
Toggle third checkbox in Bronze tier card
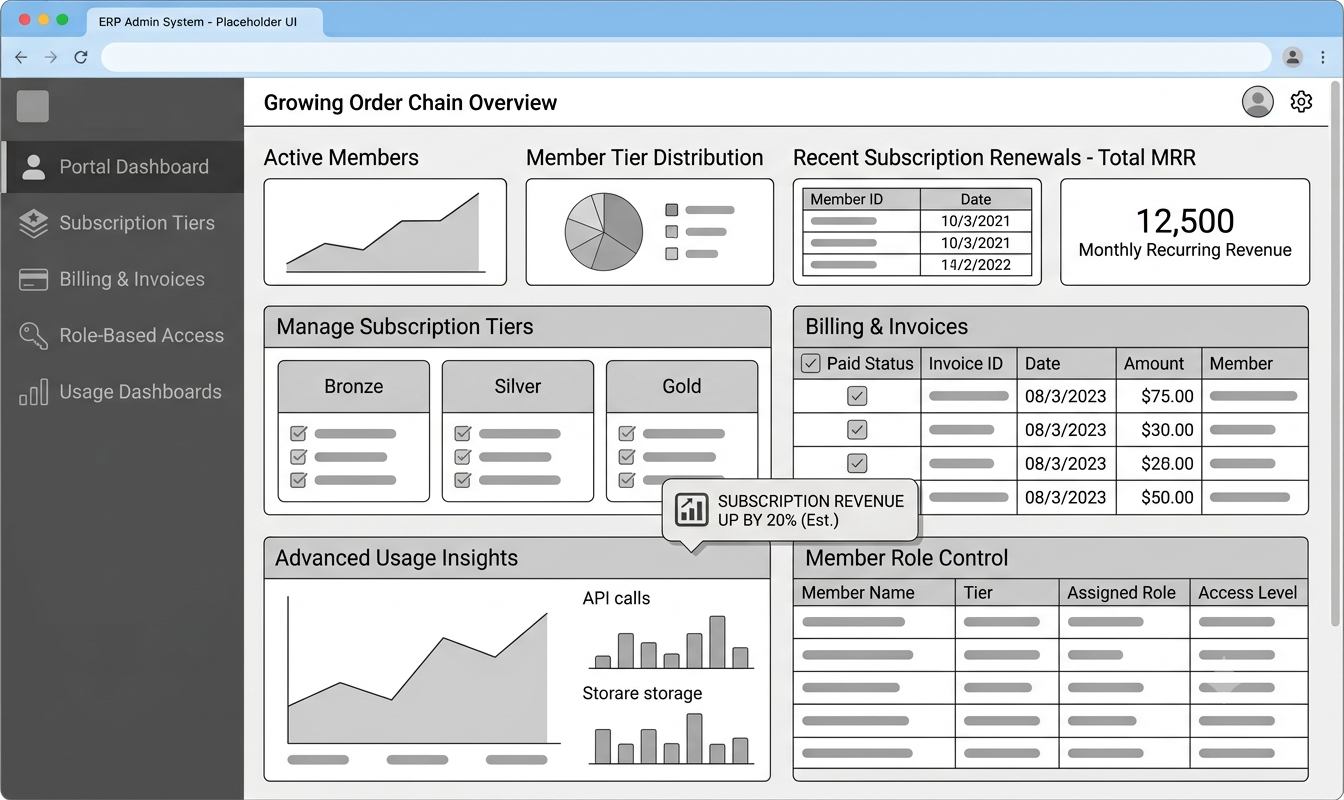coord(298,479)
